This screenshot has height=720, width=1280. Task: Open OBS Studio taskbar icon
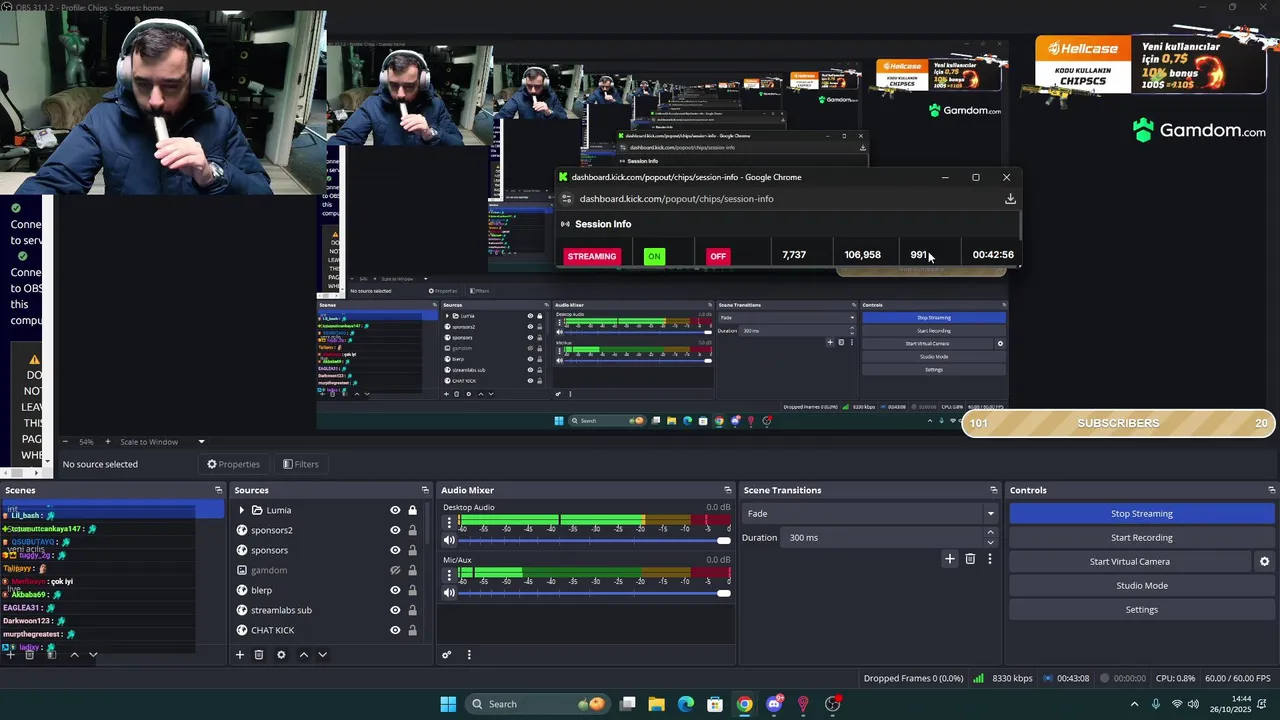833,704
